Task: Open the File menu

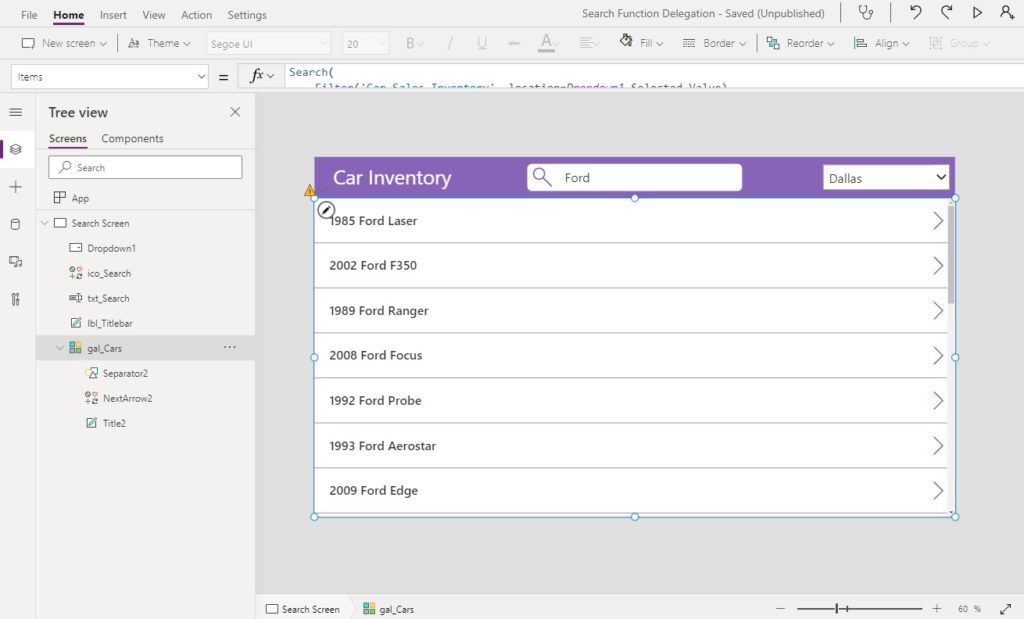Action: [x=29, y=14]
